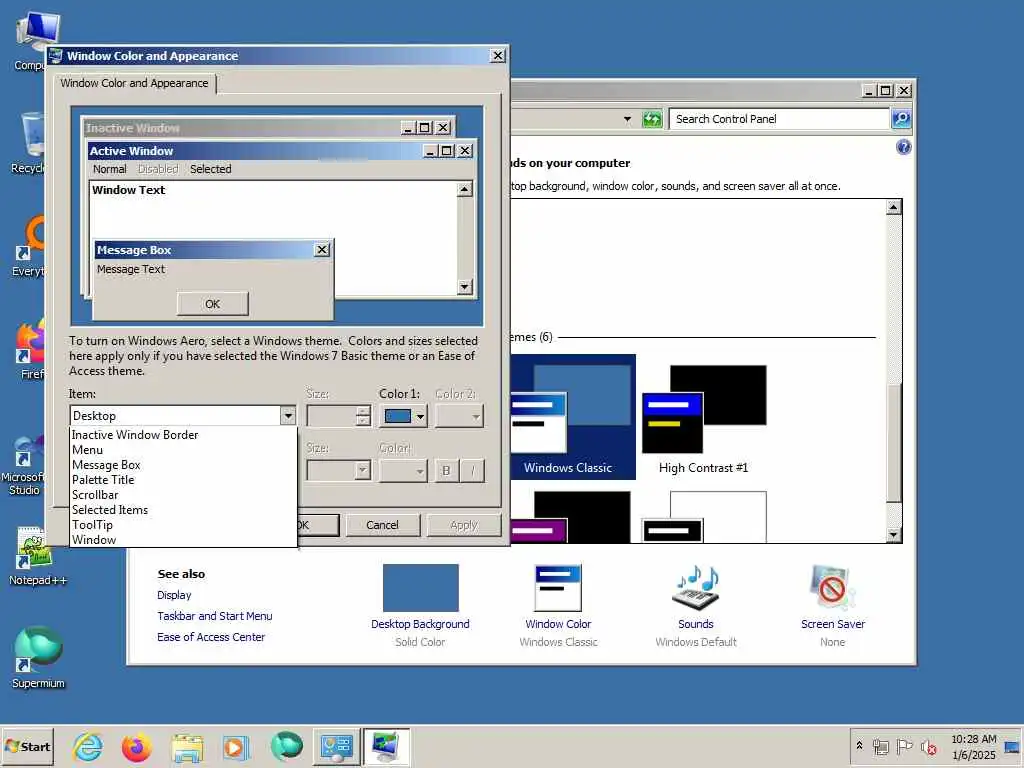Select the black theme with purple title bar
1024x768 pixels.
pyautogui.click(x=573, y=517)
